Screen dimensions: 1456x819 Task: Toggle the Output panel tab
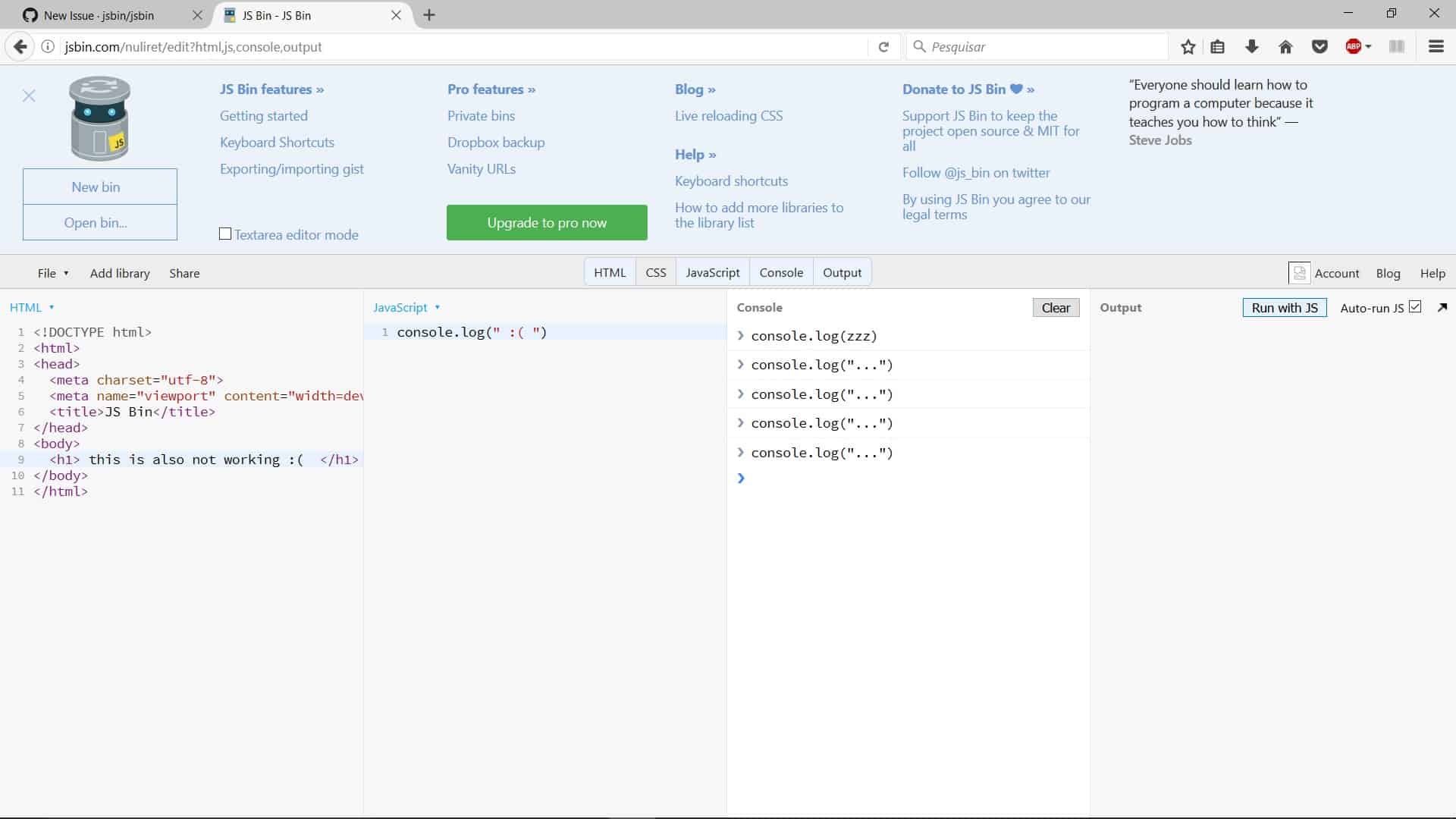(843, 273)
